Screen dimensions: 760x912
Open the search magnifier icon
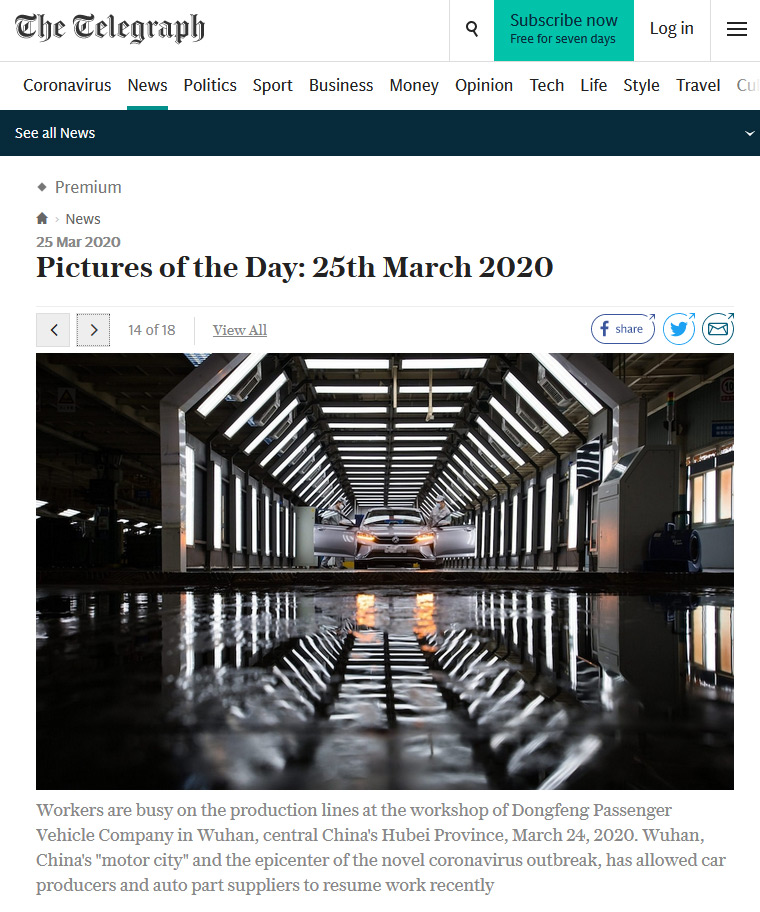click(x=472, y=29)
